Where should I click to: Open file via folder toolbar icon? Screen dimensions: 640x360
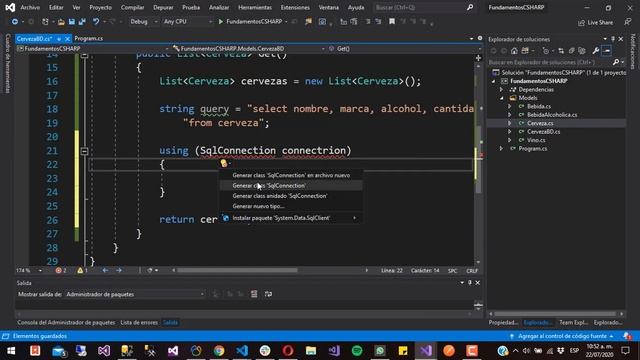coord(61,22)
